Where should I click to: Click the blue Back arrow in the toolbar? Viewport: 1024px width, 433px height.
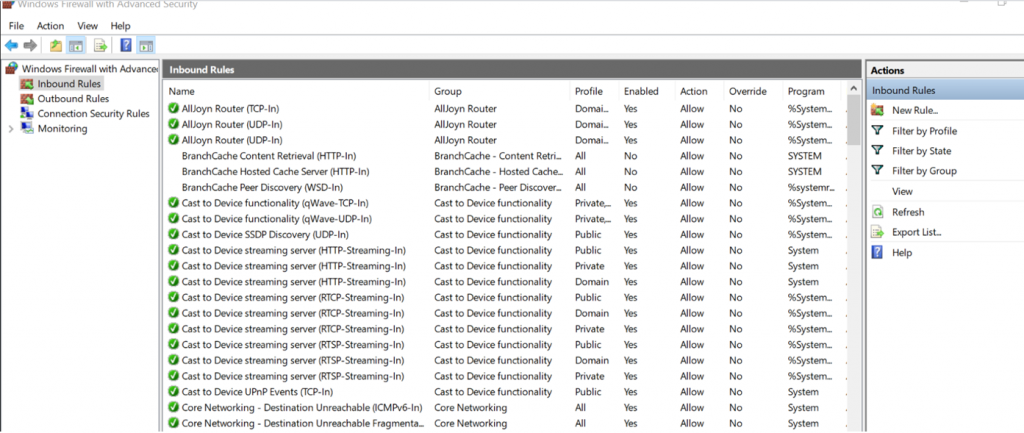pos(12,46)
